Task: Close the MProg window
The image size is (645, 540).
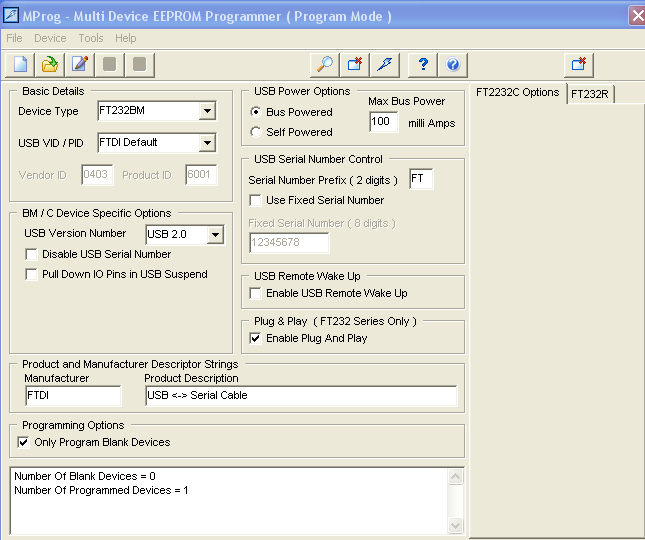Action: click(x=637, y=16)
